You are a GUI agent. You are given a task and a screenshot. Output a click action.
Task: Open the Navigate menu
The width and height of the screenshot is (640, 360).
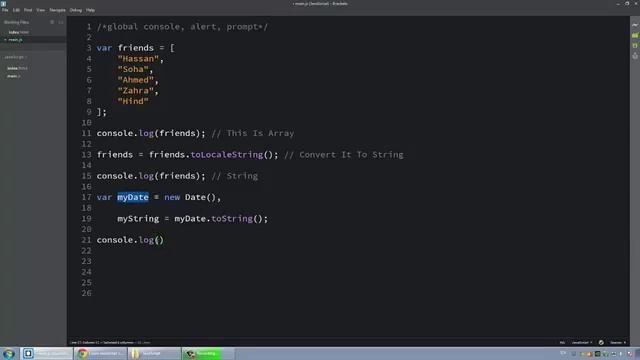tap(57, 10)
